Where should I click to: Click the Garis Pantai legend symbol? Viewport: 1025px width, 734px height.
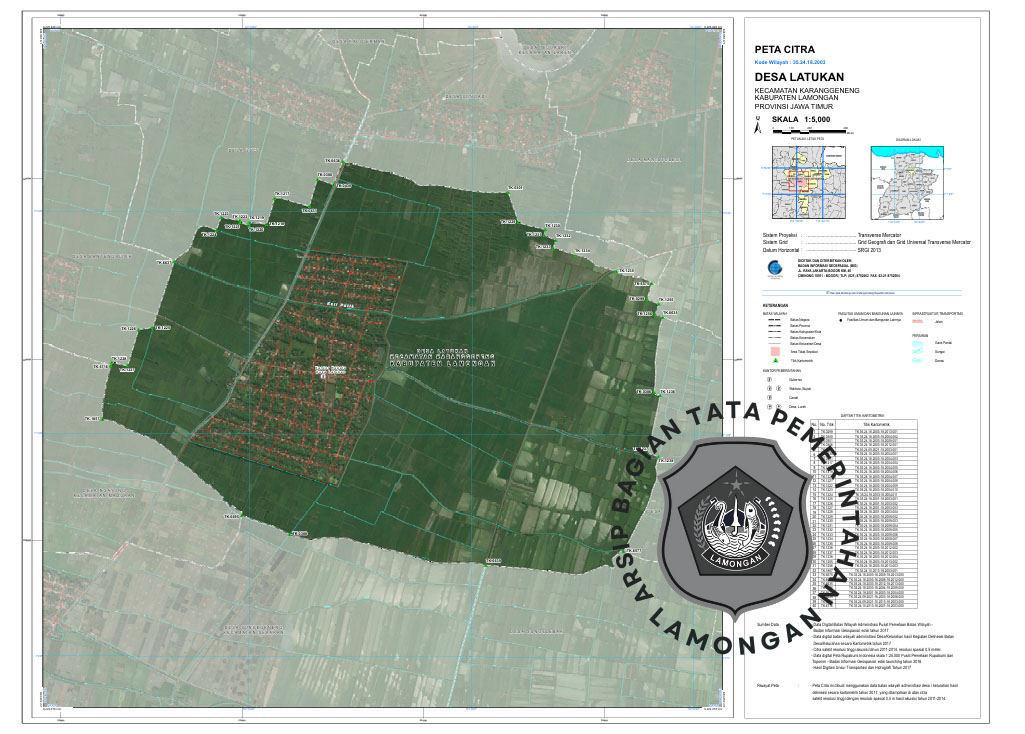[x=917, y=344]
